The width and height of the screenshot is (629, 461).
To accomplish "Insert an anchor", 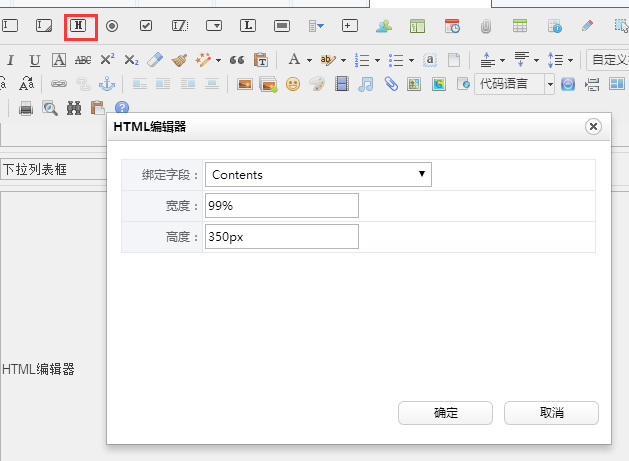I will (x=107, y=84).
